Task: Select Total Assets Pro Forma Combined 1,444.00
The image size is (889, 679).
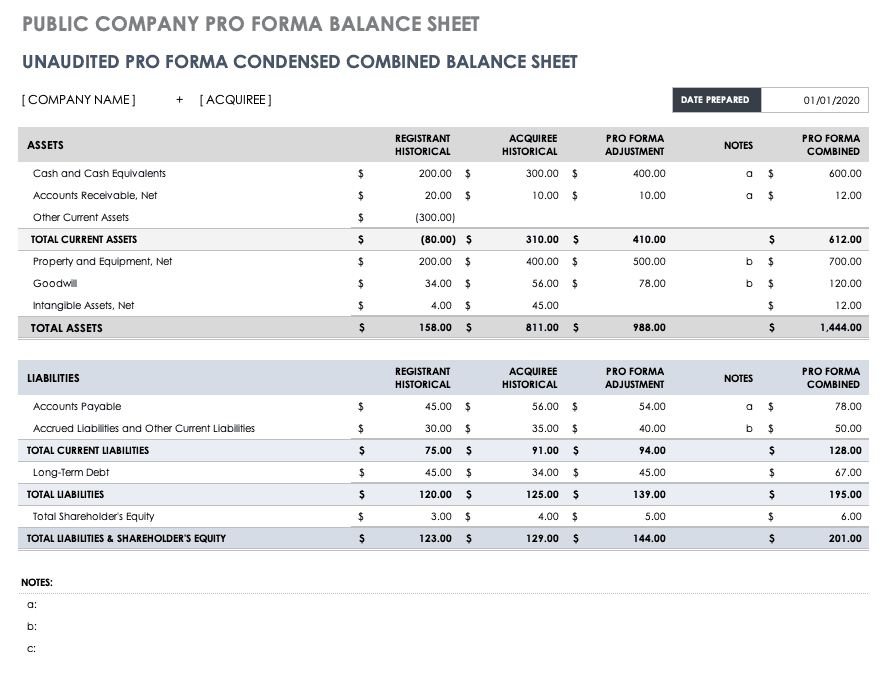Action: pyautogui.click(x=840, y=328)
